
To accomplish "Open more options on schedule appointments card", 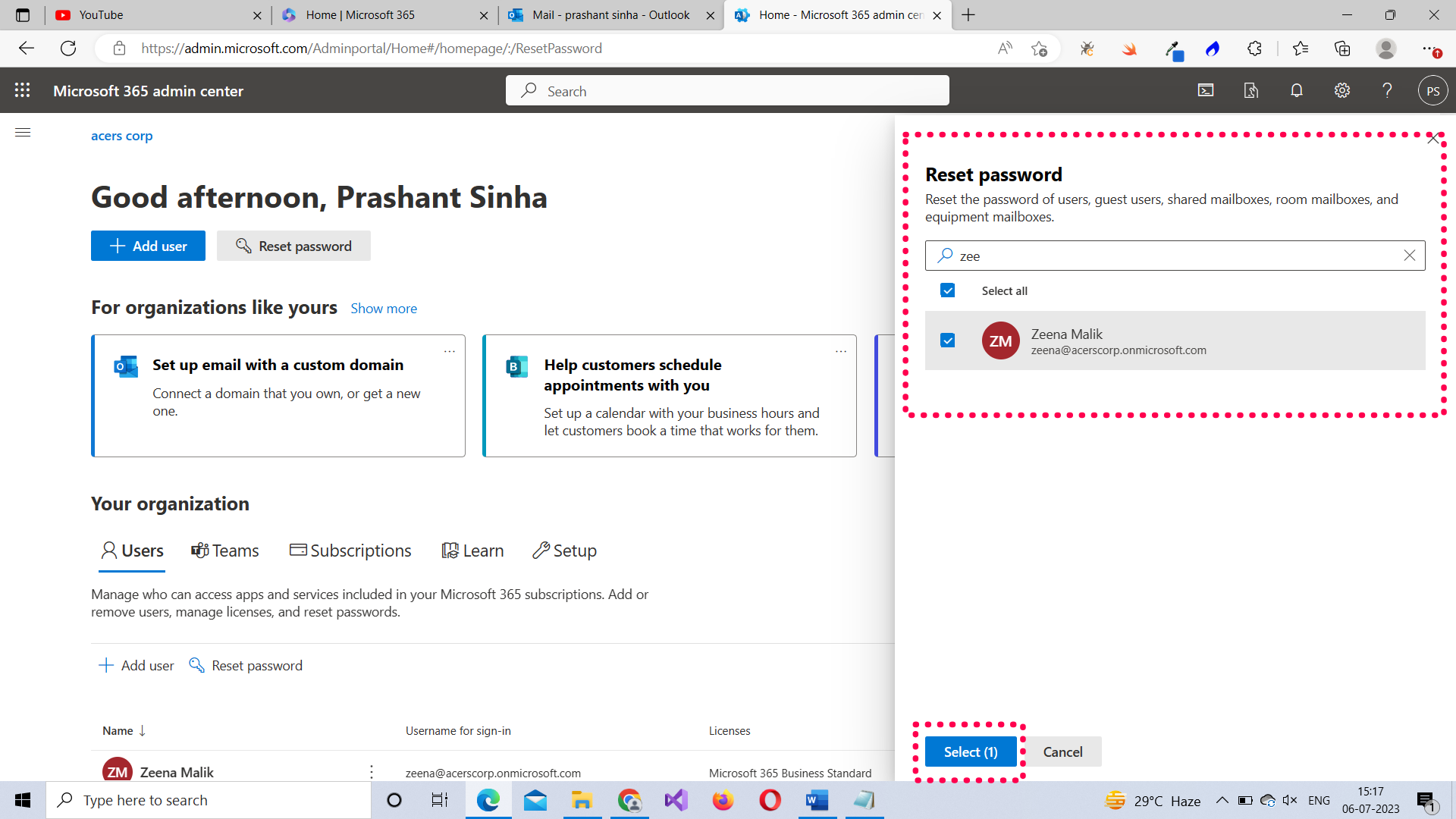I will pyautogui.click(x=841, y=351).
